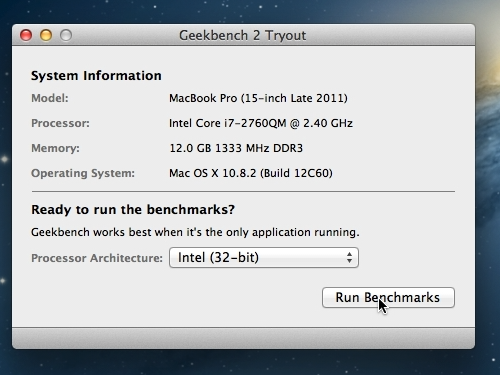Click Ready to run the benchmarks? heading
This screenshot has height=375, width=500.
[133, 210]
